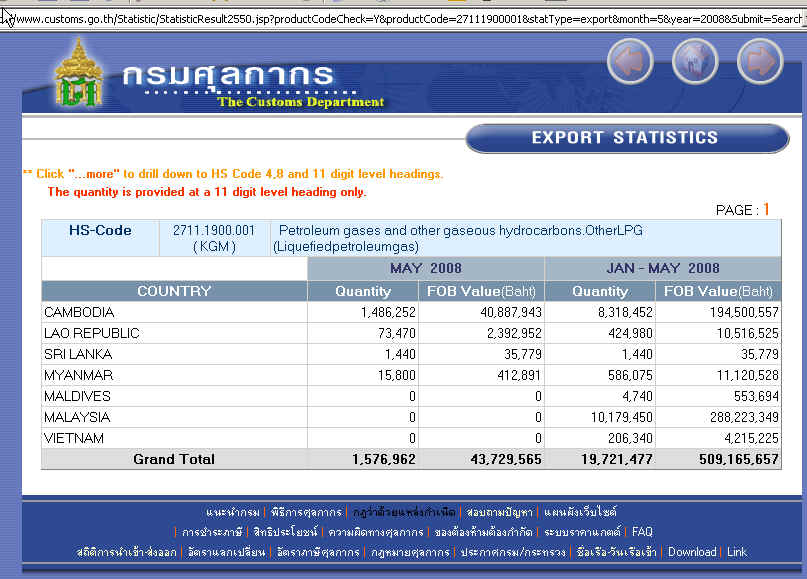Click grand total May quantity 1,576,962
The height and width of the screenshot is (579, 807).
click(384, 459)
